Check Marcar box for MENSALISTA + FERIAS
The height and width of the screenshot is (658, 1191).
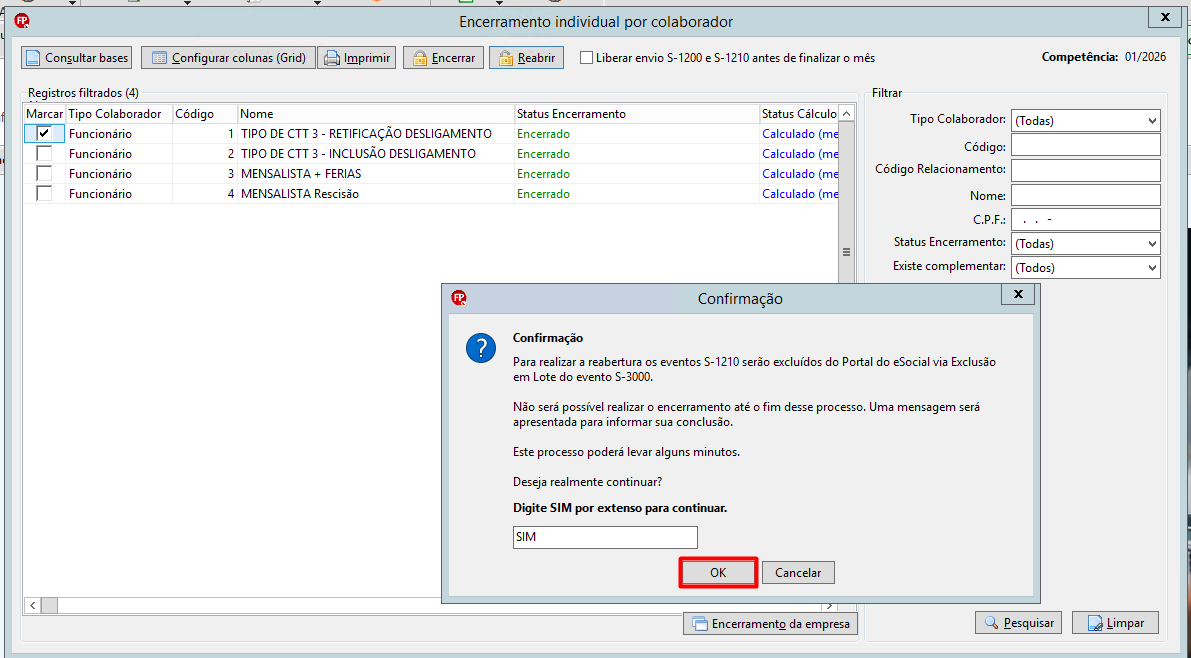point(44,174)
